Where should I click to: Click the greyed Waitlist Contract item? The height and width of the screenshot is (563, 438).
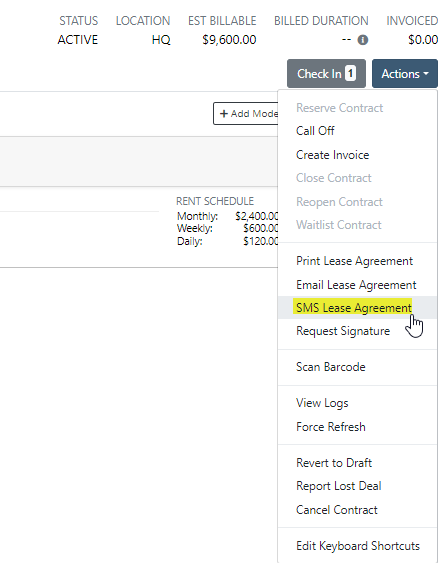(357, 225)
